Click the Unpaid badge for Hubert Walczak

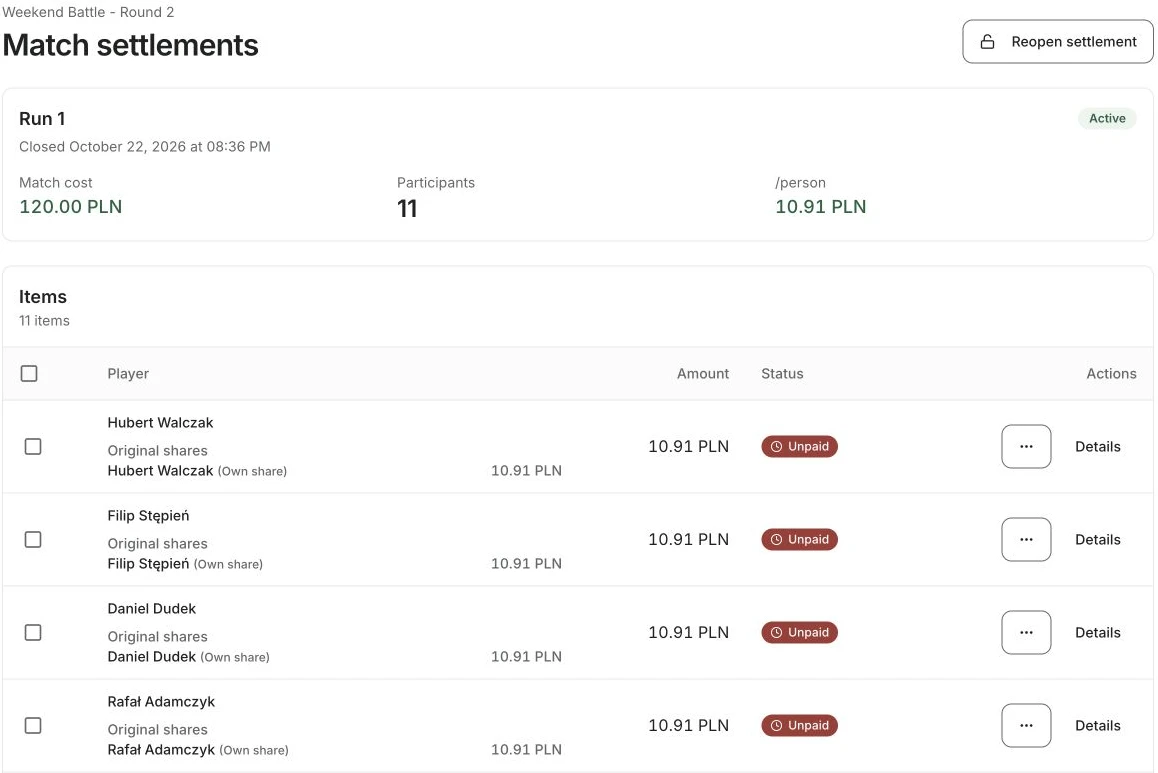[799, 447]
